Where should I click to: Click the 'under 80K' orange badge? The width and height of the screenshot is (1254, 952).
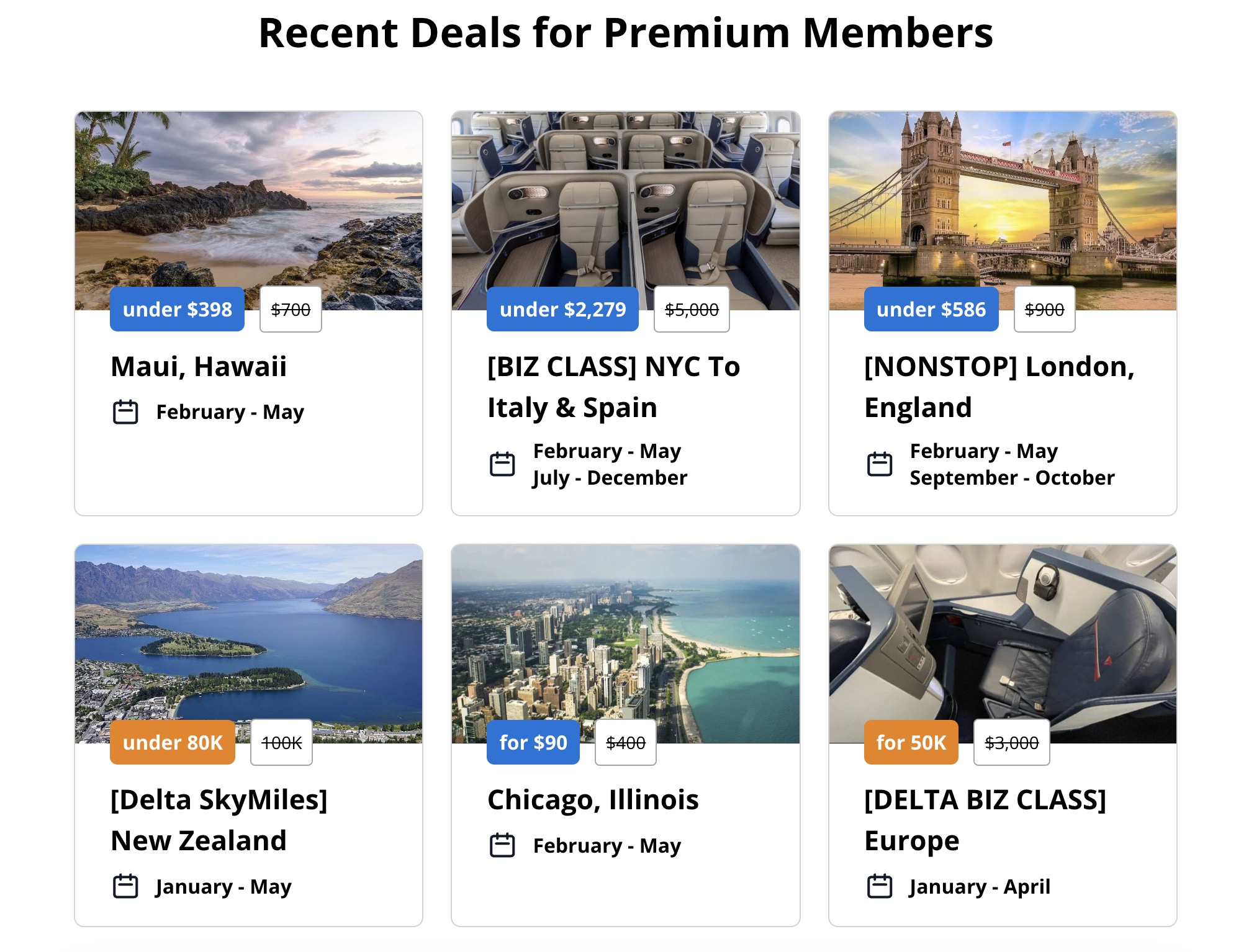[x=172, y=742]
